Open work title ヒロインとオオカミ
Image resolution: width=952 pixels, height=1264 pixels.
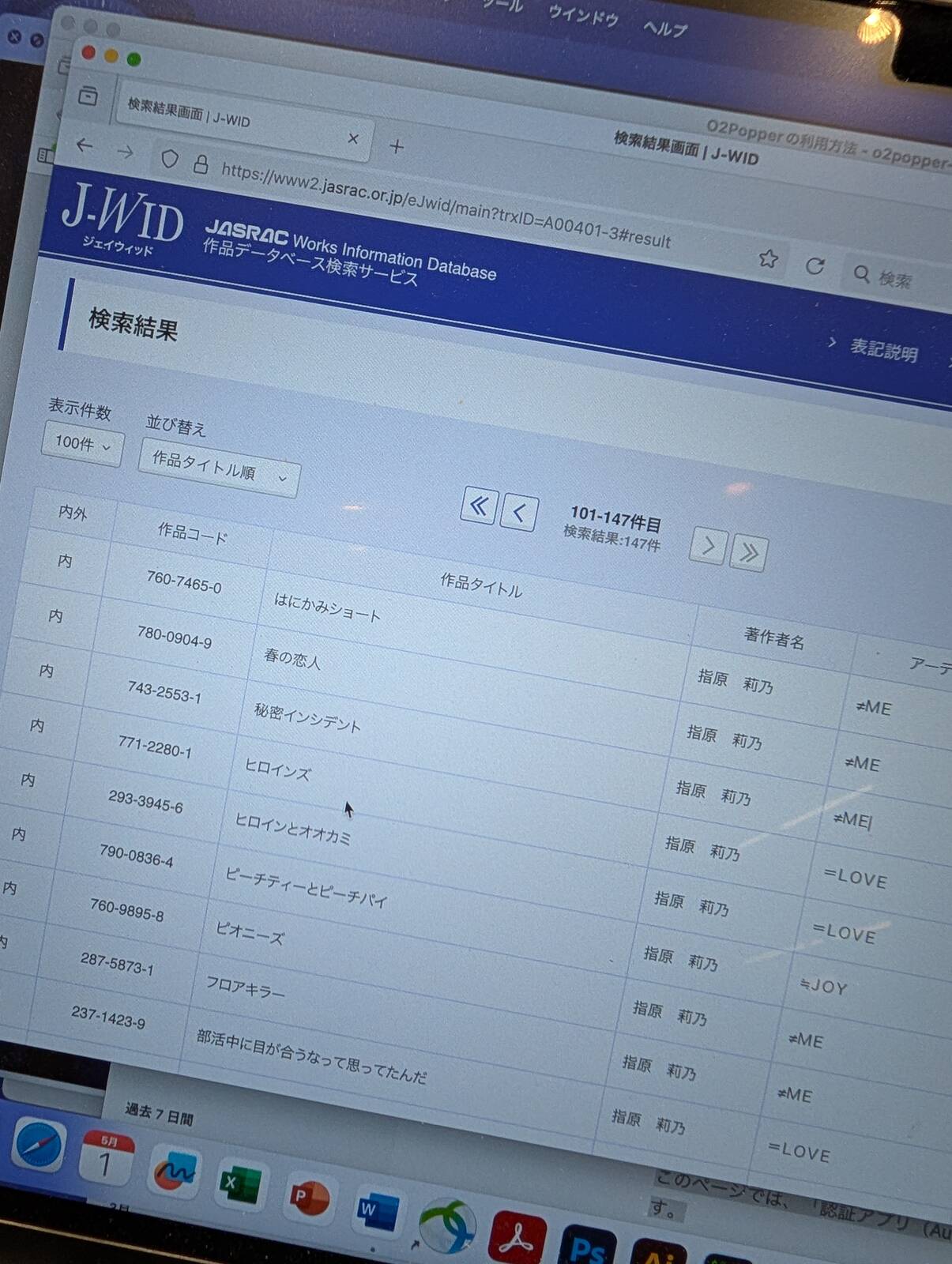pos(293,829)
